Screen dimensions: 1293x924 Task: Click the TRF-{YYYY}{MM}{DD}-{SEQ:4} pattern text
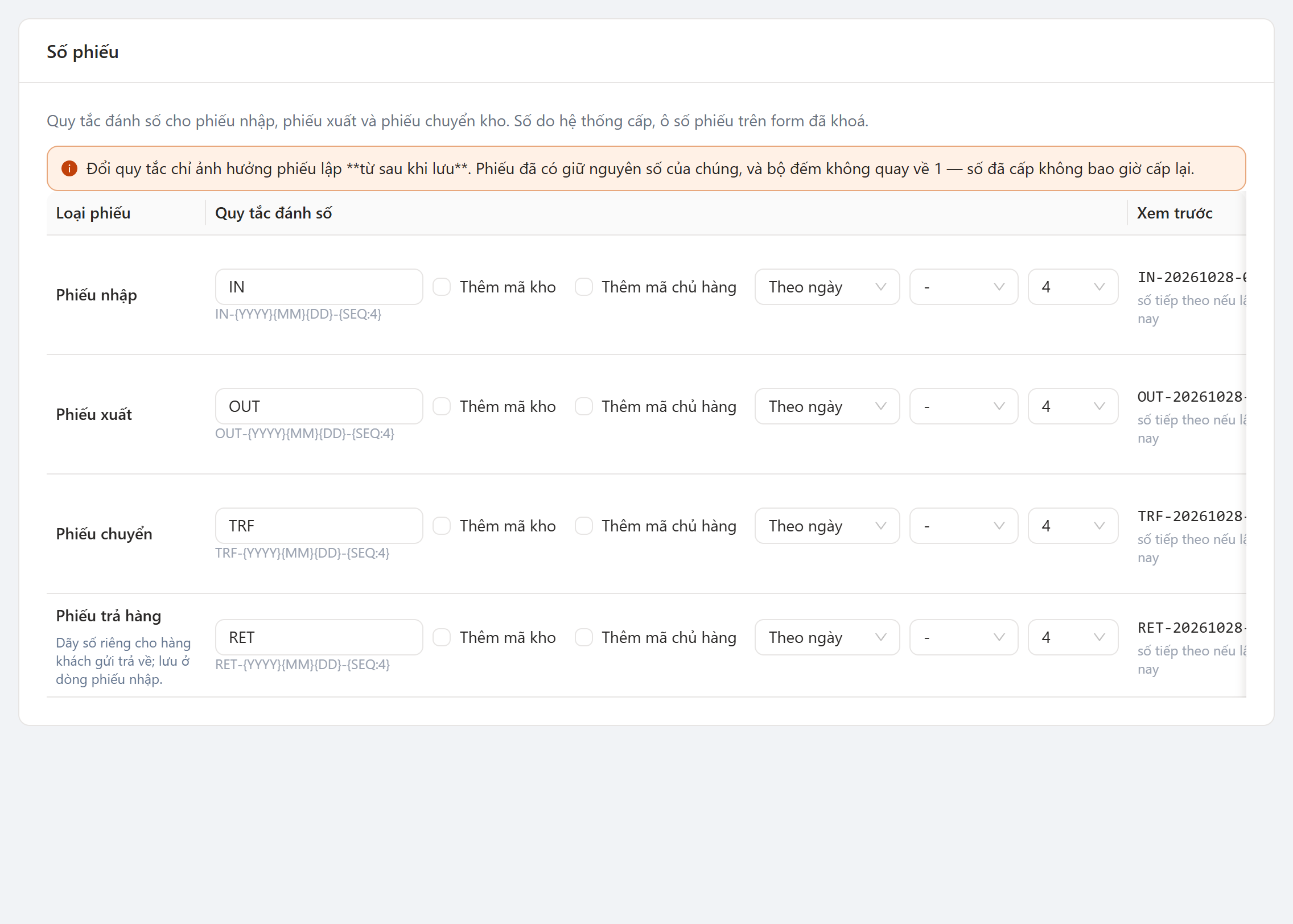(x=302, y=553)
